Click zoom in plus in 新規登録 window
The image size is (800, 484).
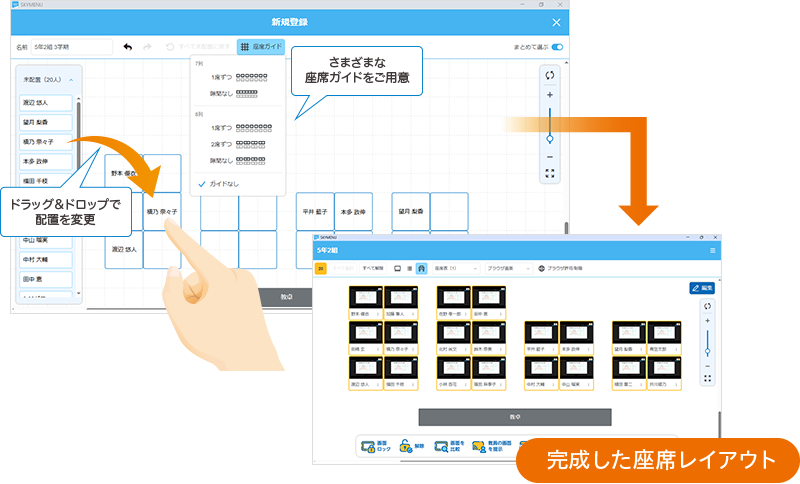pyautogui.click(x=549, y=95)
